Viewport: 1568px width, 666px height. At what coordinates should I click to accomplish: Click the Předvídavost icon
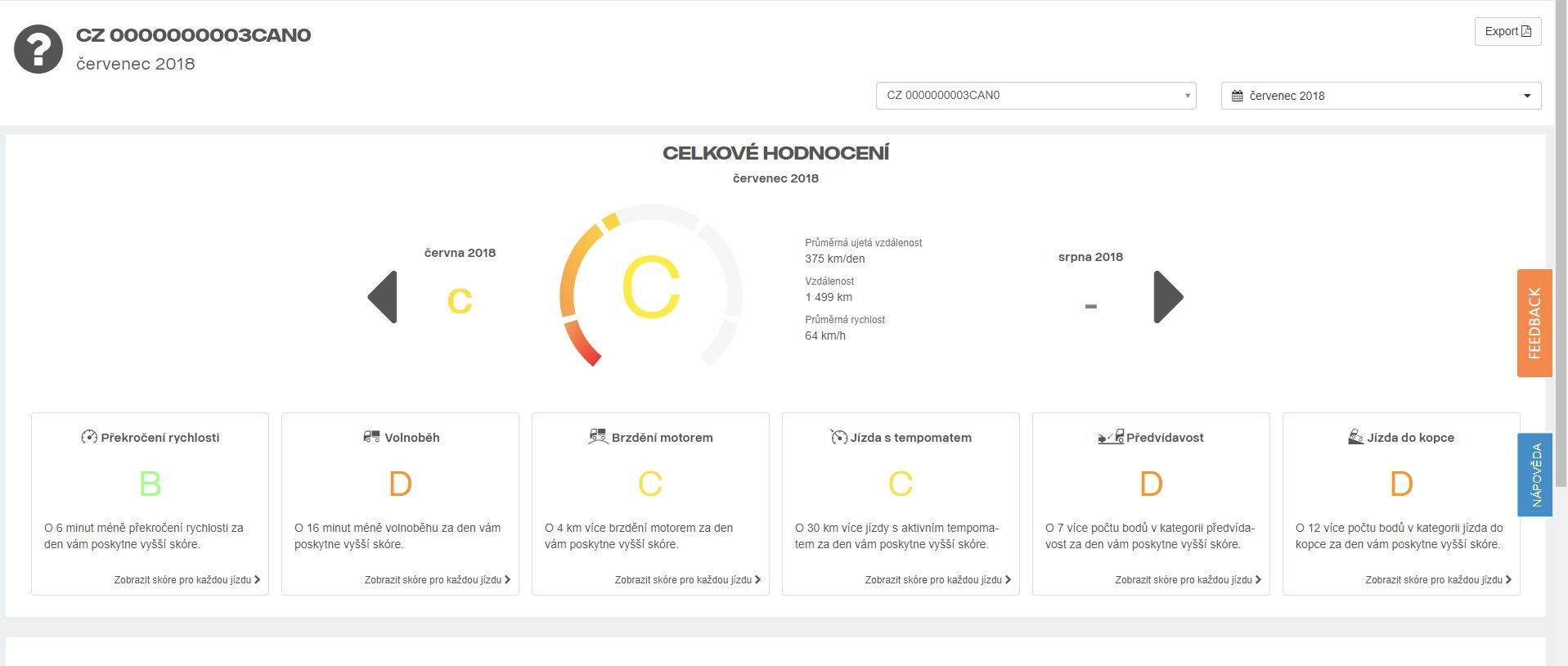click(x=1111, y=436)
